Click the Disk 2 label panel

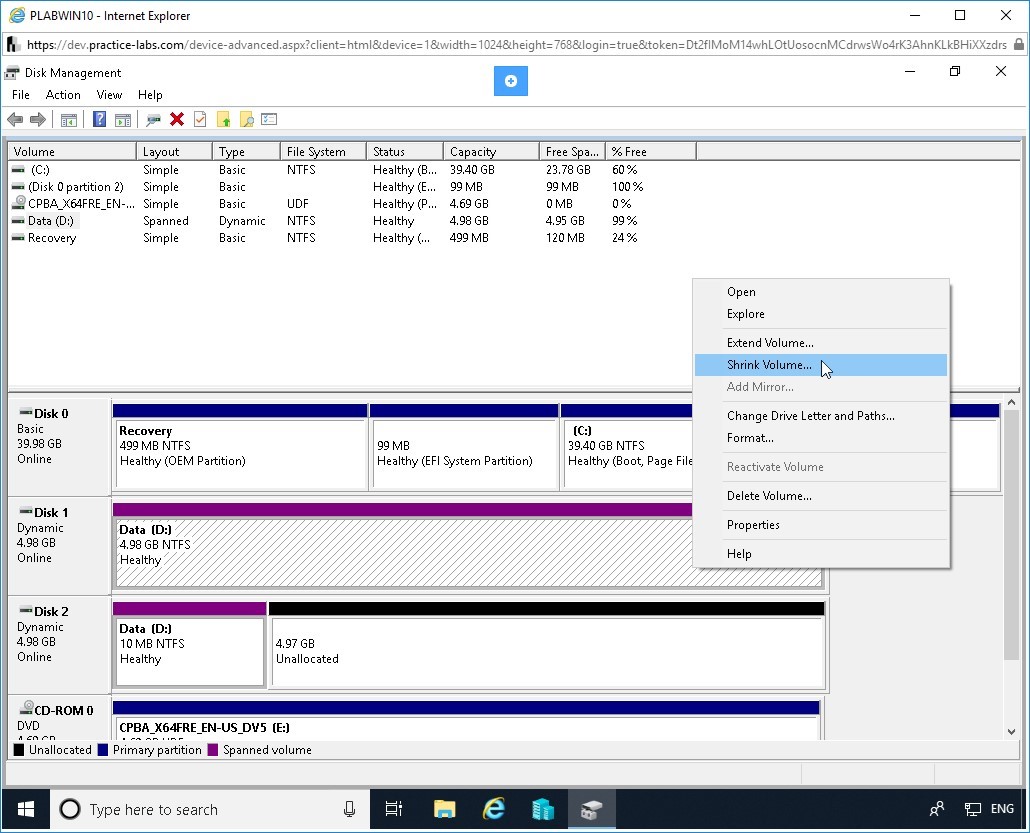click(59, 645)
